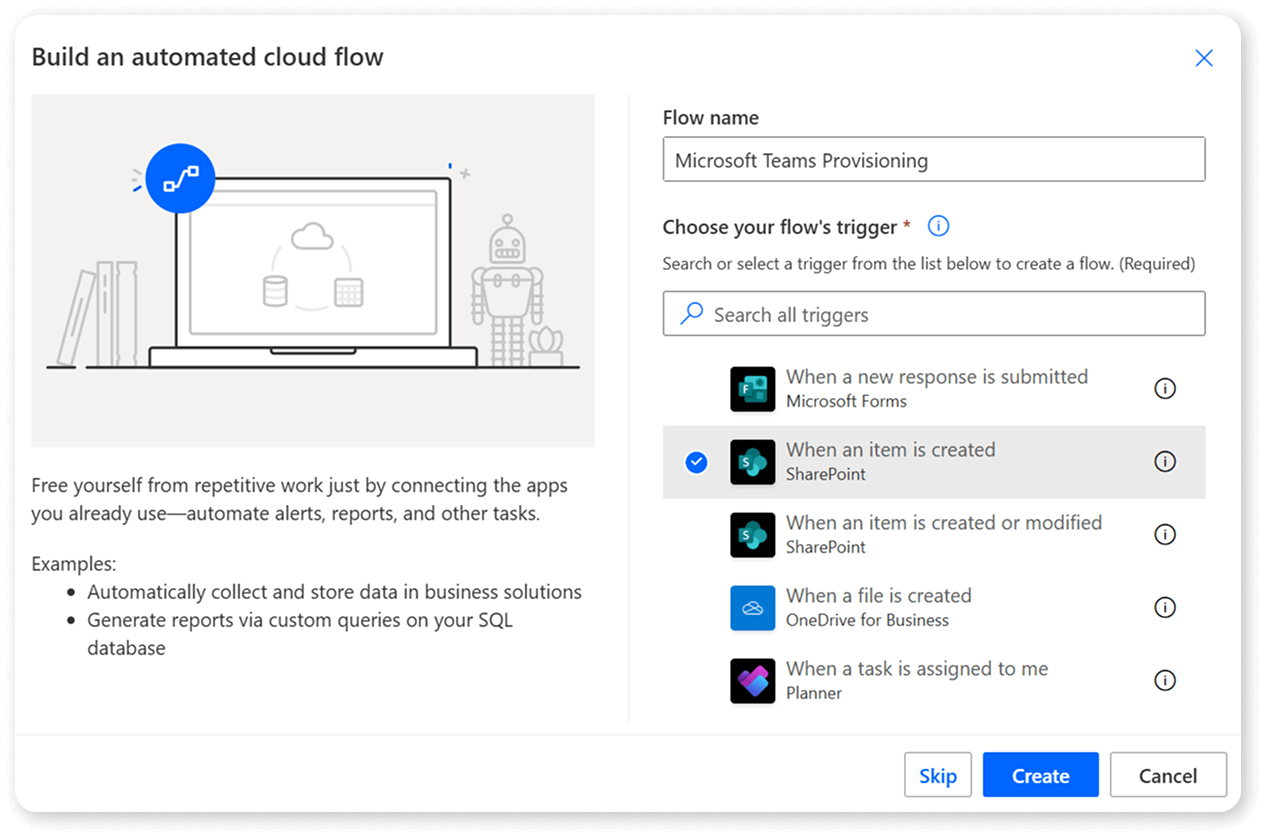Click the search magnifier icon in the trigger box
The height and width of the screenshot is (837, 1266).
click(x=691, y=314)
